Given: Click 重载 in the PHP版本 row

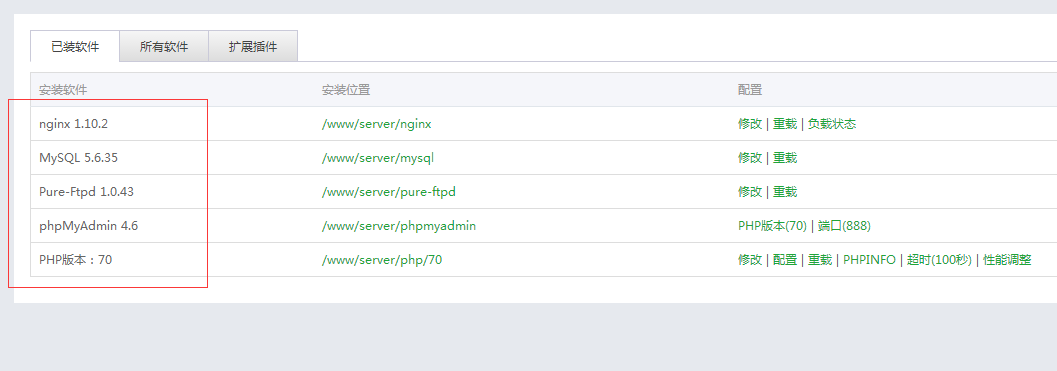Looking at the screenshot, I should 820,260.
